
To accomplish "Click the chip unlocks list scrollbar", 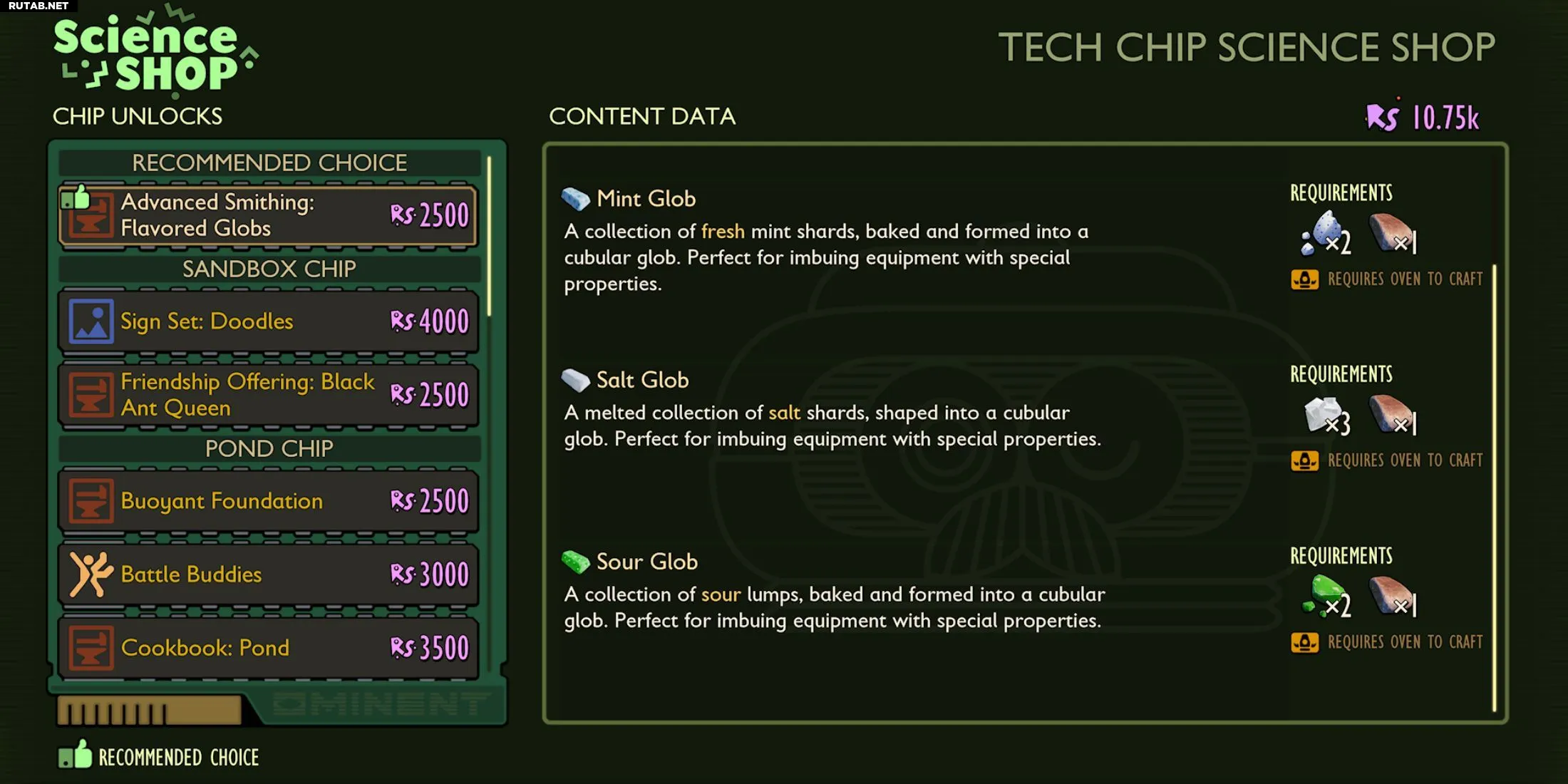I will [x=489, y=237].
